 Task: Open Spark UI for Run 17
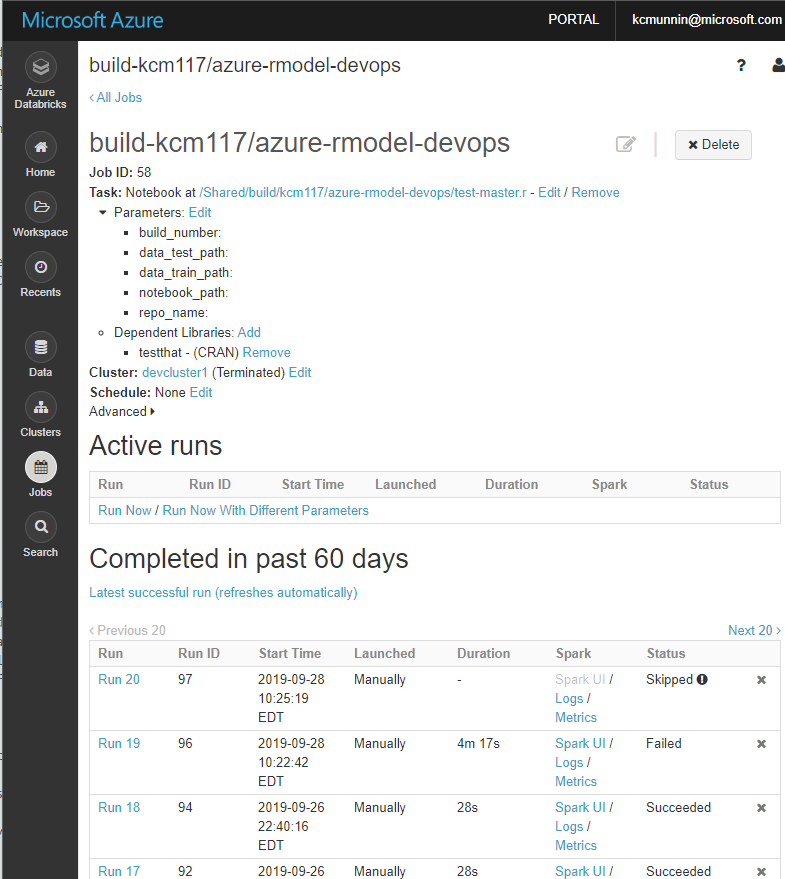pos(580,871)
